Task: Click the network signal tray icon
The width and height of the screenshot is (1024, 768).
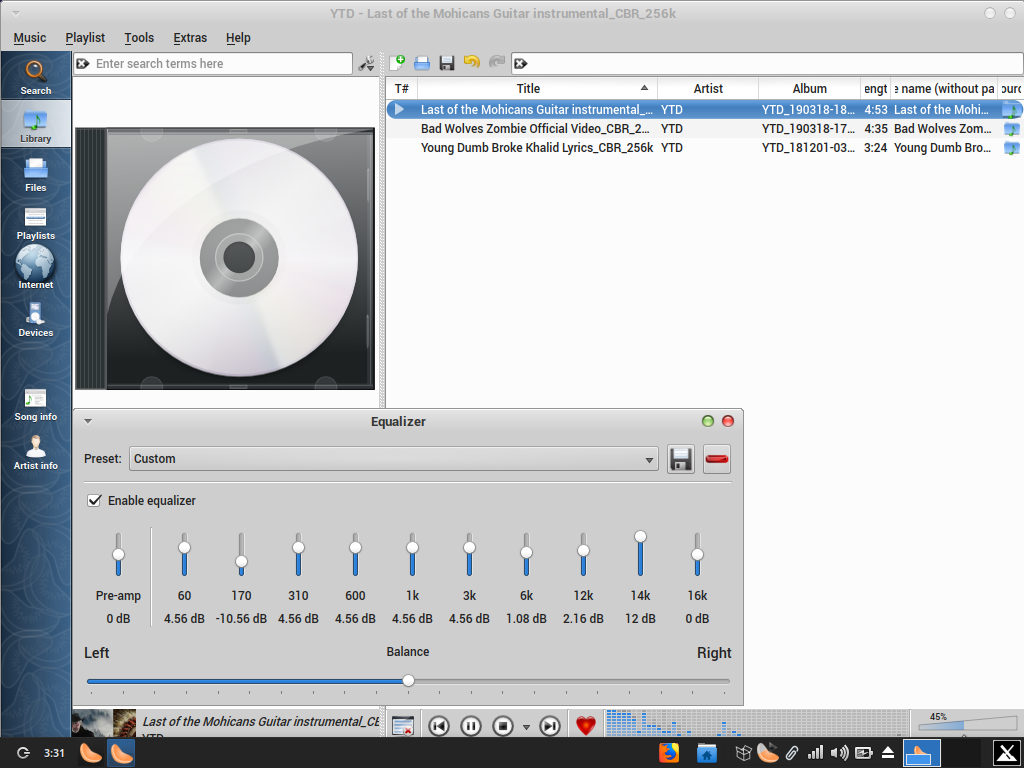Action: 815,753
